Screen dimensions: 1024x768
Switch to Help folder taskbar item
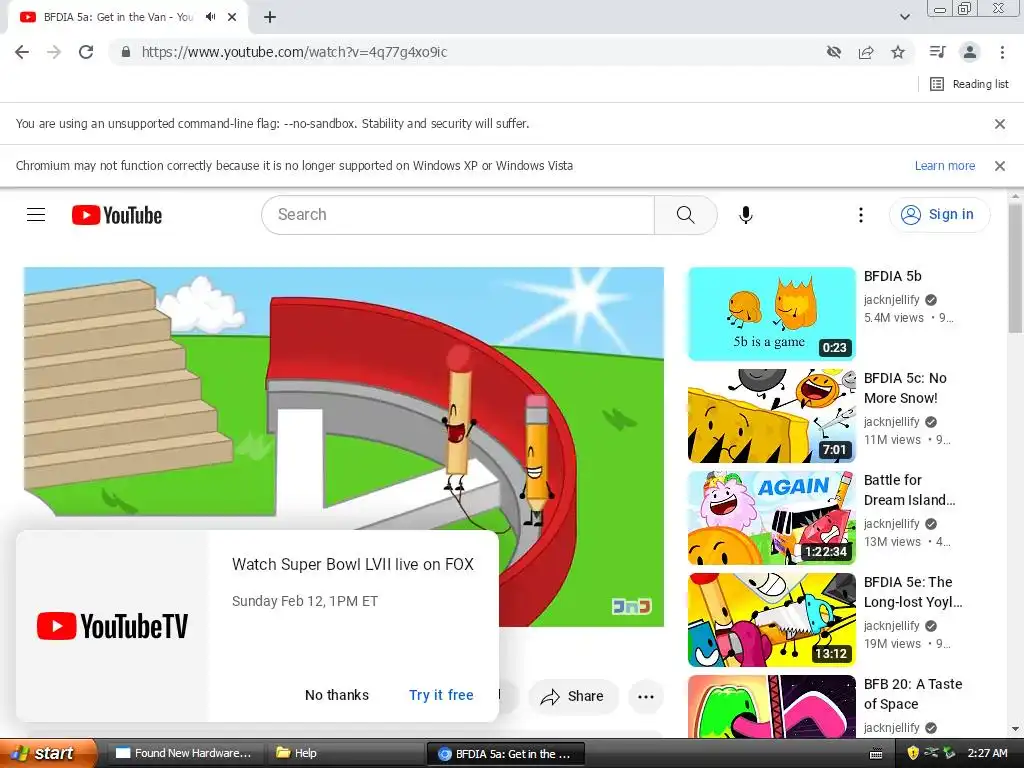coord(344,754)
